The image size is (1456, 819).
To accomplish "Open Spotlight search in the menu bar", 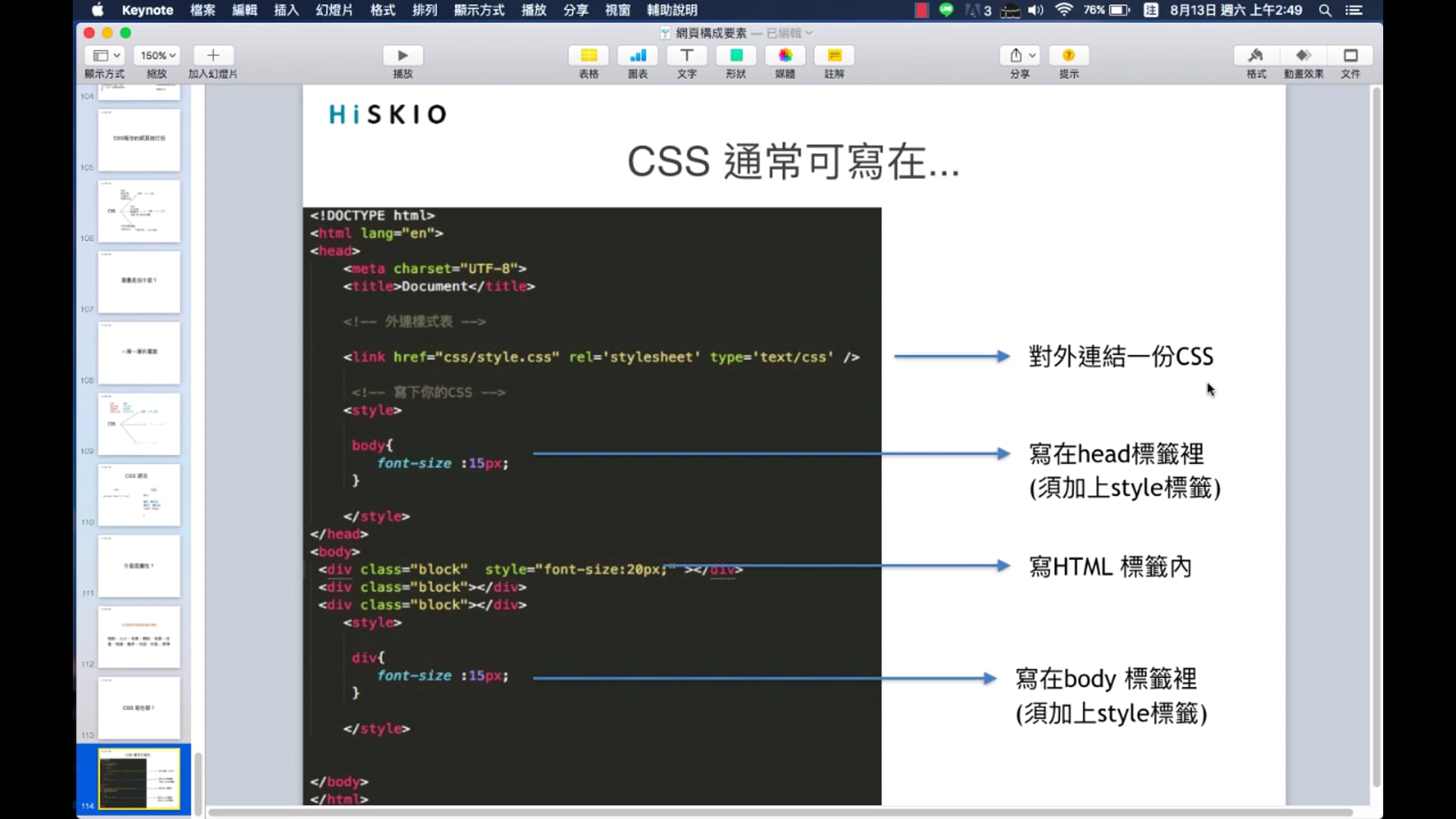I will pos(1326,11).
